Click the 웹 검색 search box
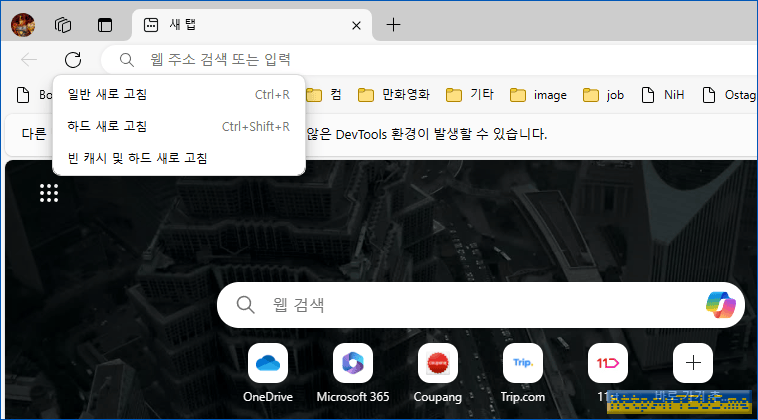The width and height of the screenshot is (758, 420). pos(481,305)
